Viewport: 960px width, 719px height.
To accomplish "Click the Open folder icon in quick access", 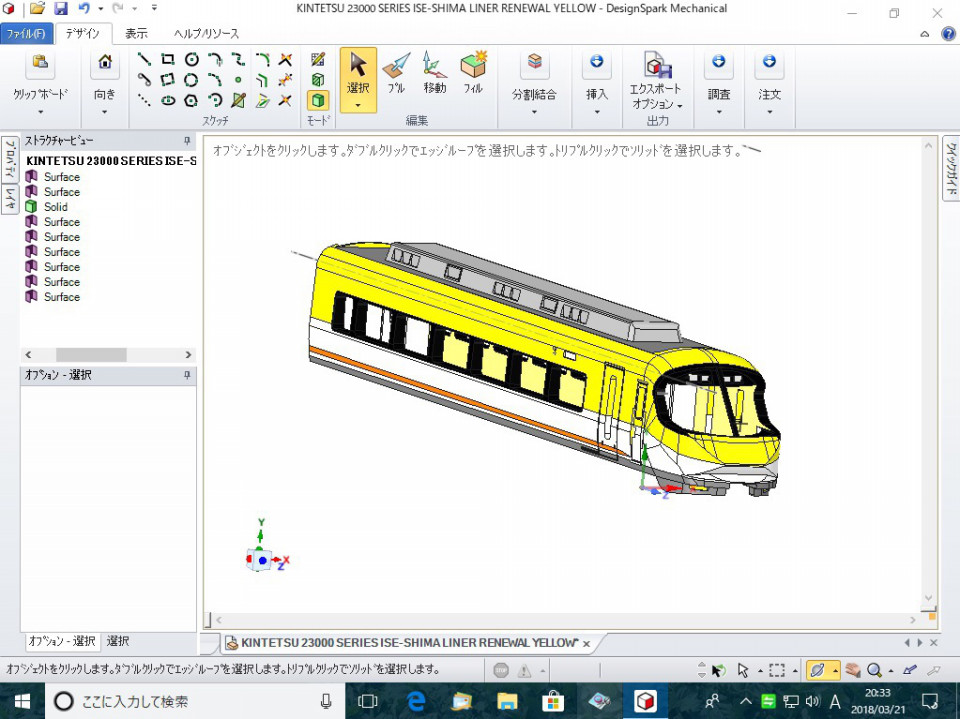I will tap(37, 9).
